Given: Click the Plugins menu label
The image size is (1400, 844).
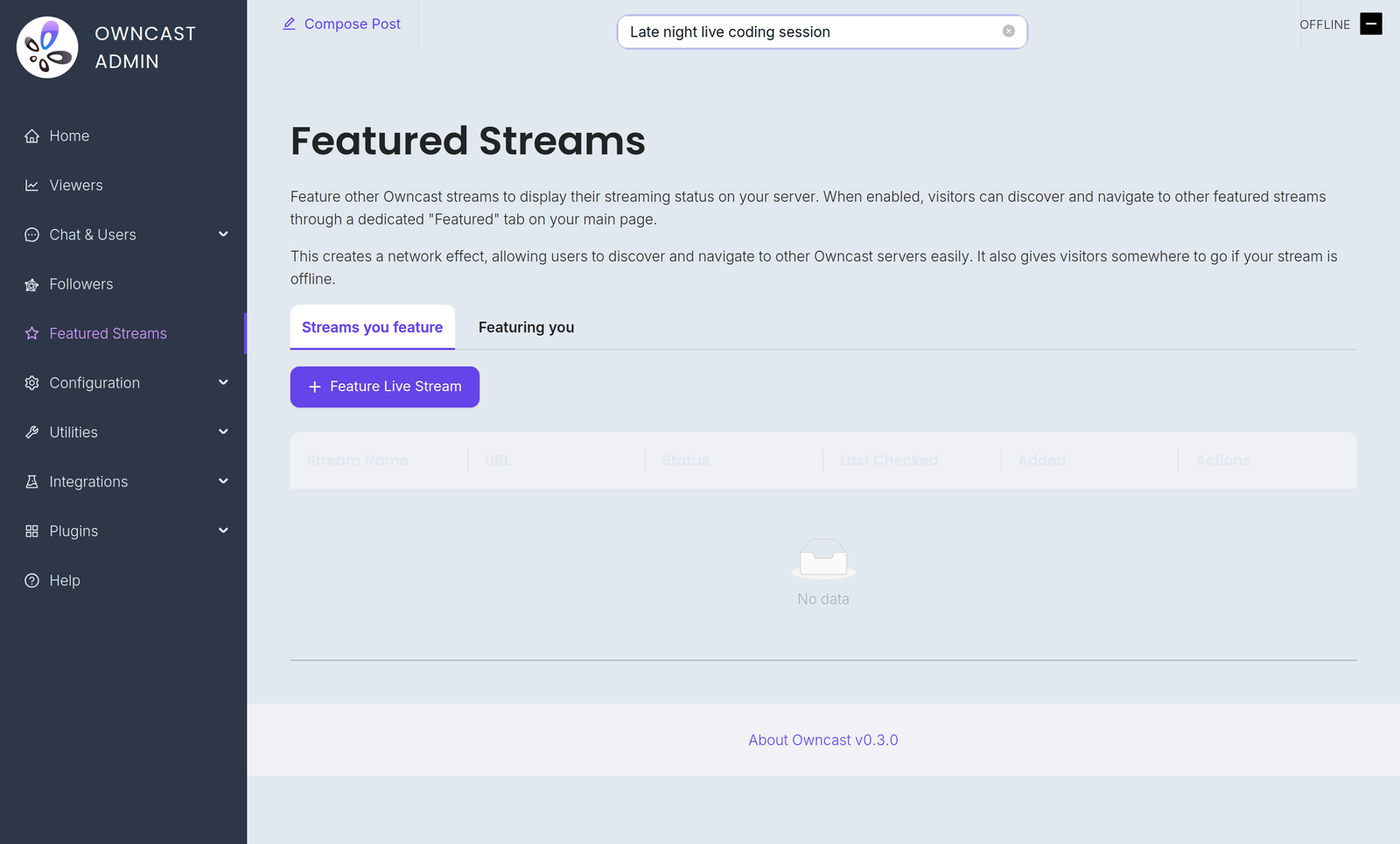Looking at the screenshot, I should (73, 531).
